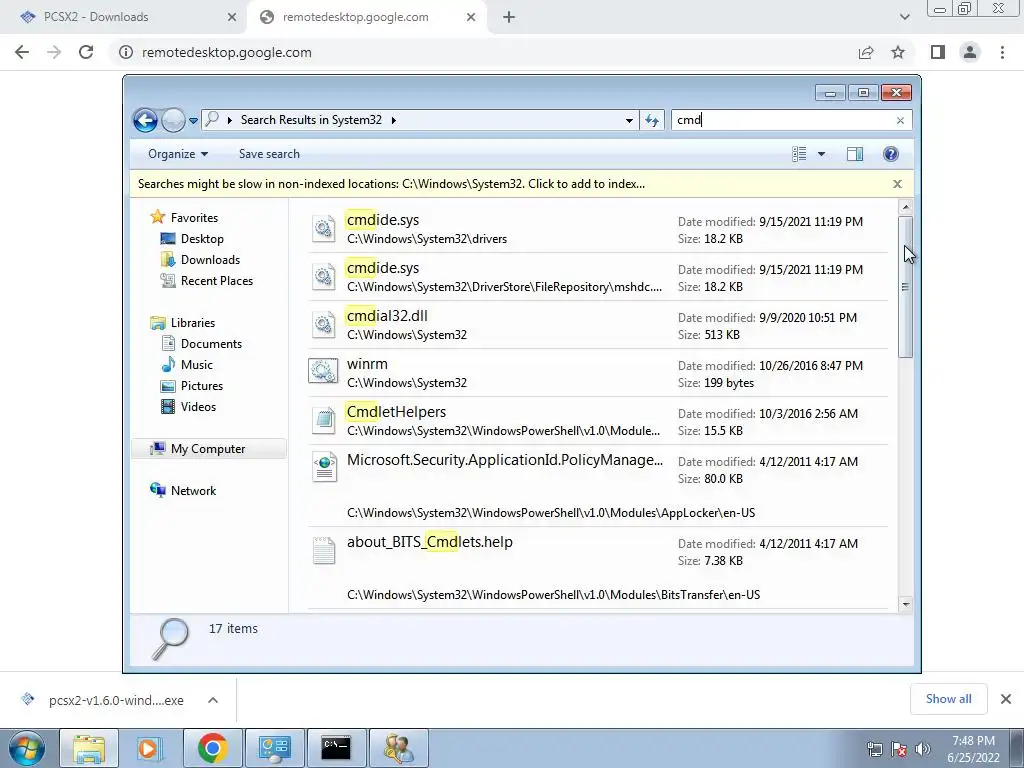Screen dimensions: 1024x768
Task: Click the share page icon in Chrome
Action: (866, 52)
